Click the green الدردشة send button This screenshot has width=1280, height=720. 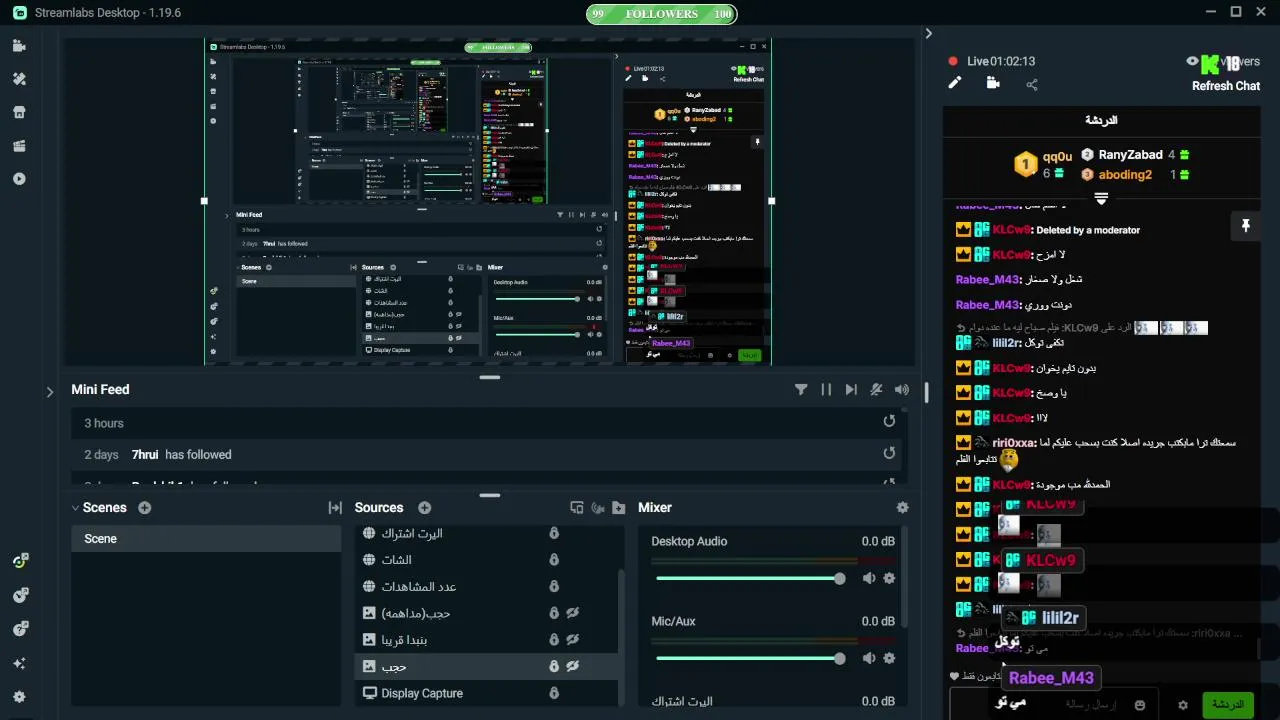(1227, 705)
